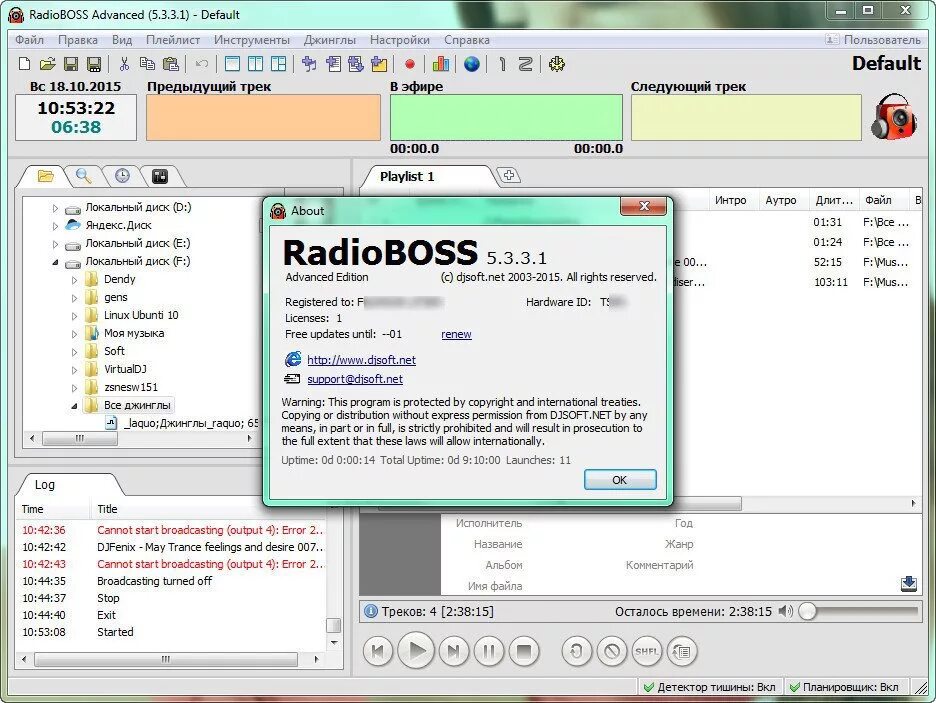Toggle SHFL shuffle mode button
936x703 pixels.
click(646, 651)
